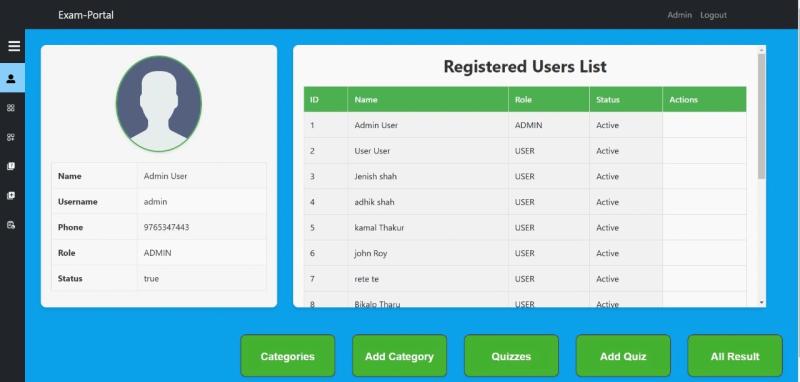Click the Status column header
Viewport: 800px width, 382px height.
[626, 99]
